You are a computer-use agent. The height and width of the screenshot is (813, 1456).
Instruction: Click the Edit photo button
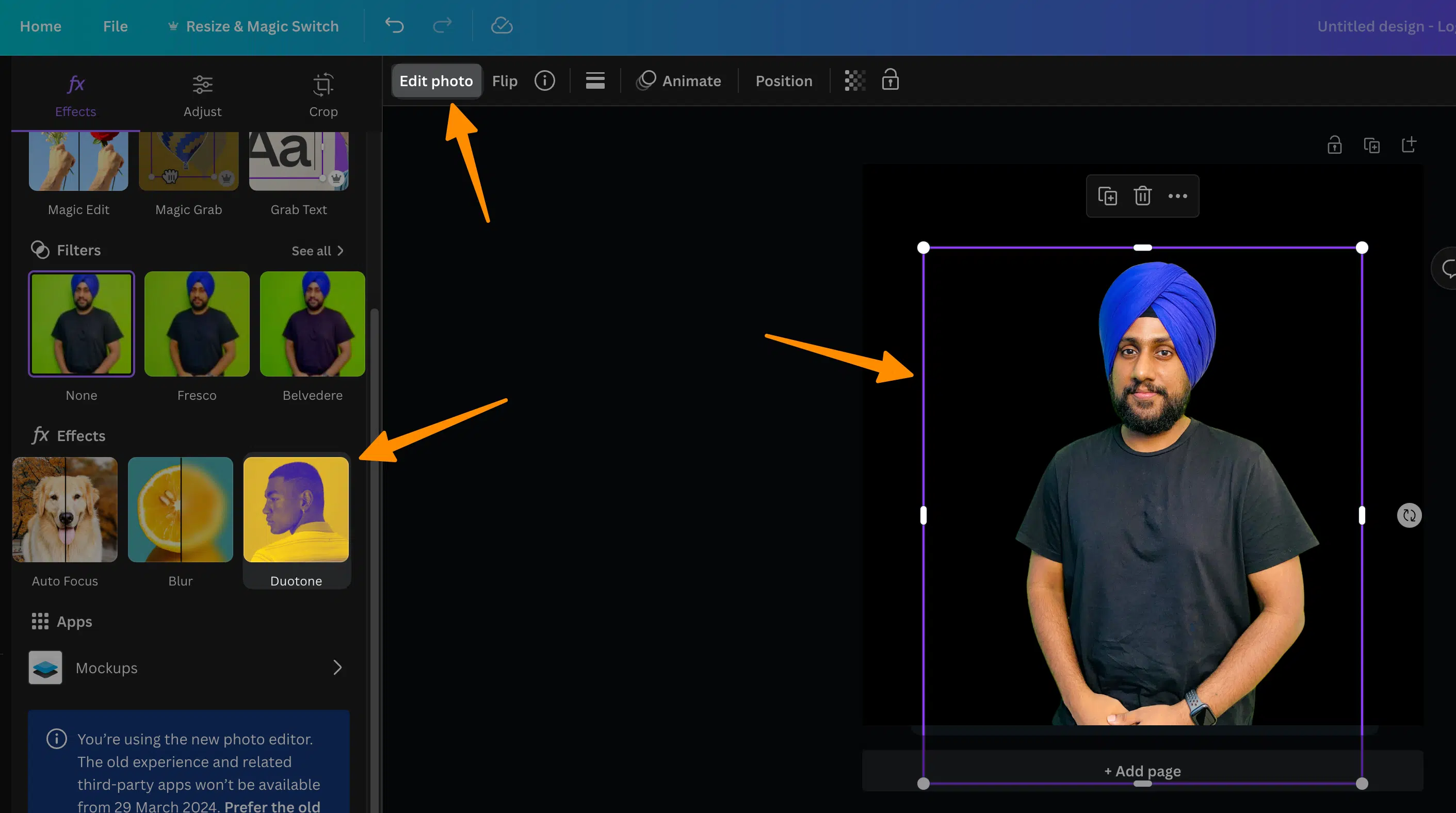[x=436, y=80]
